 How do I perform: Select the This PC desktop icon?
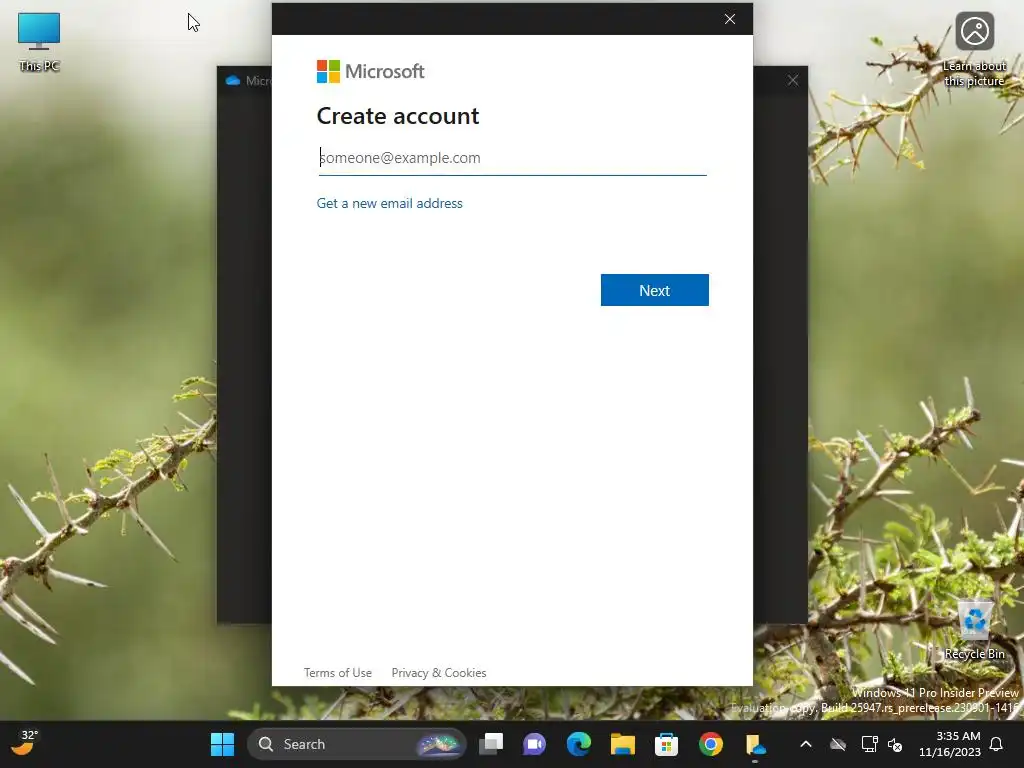[39, 42]
